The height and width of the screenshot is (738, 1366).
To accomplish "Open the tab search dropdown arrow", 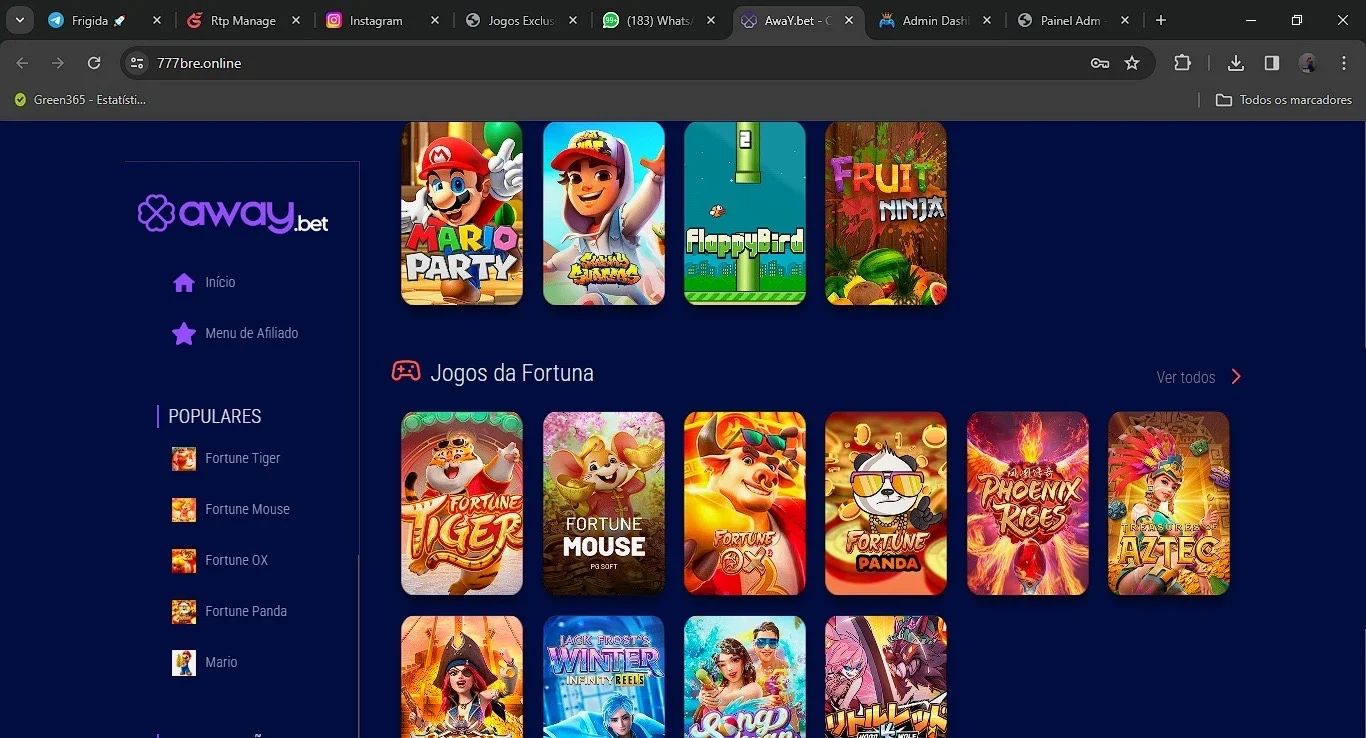I will point(19,20).
